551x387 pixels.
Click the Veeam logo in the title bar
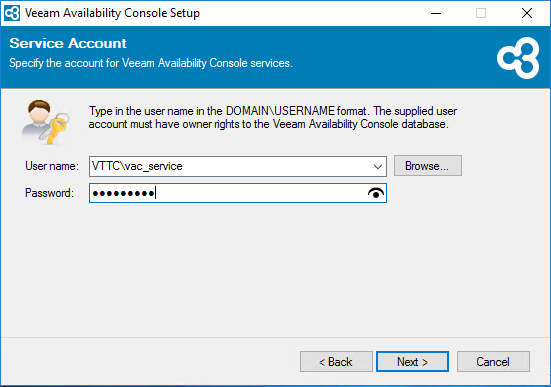(x=12, y=13)
